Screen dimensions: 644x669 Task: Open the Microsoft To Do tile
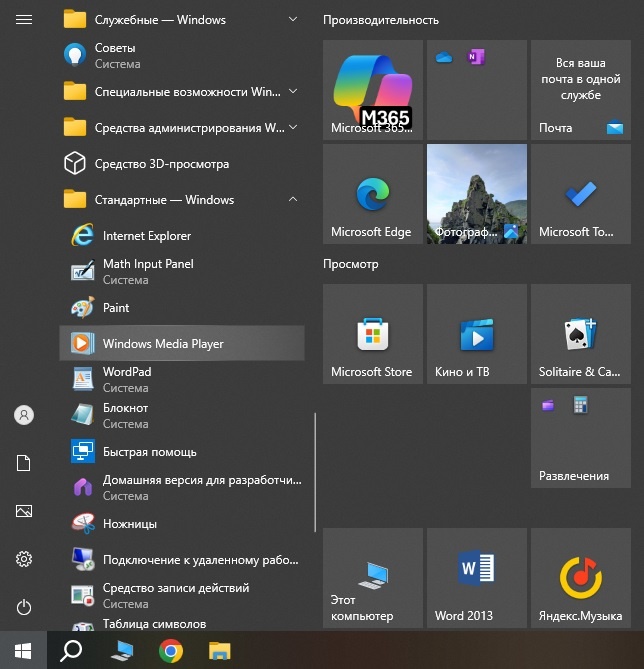581,194
